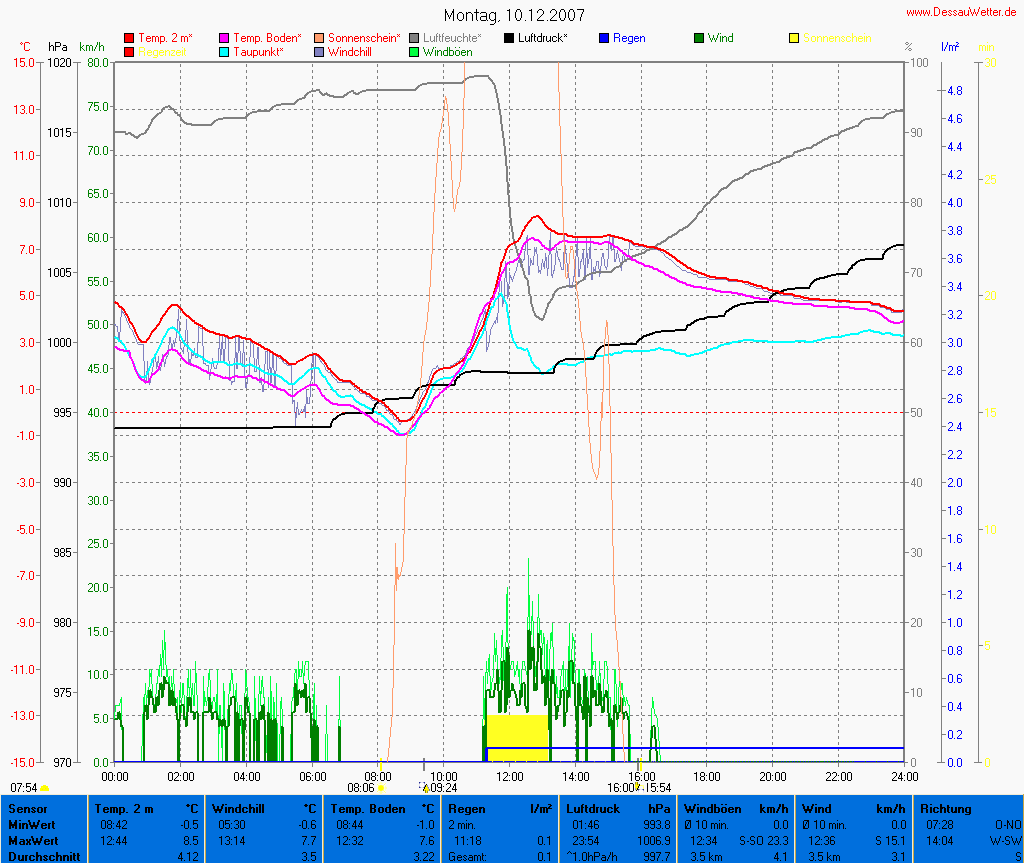Click the Windchill legend label
This screenshot has height=863, width=1024.
[x=352, y=51]
